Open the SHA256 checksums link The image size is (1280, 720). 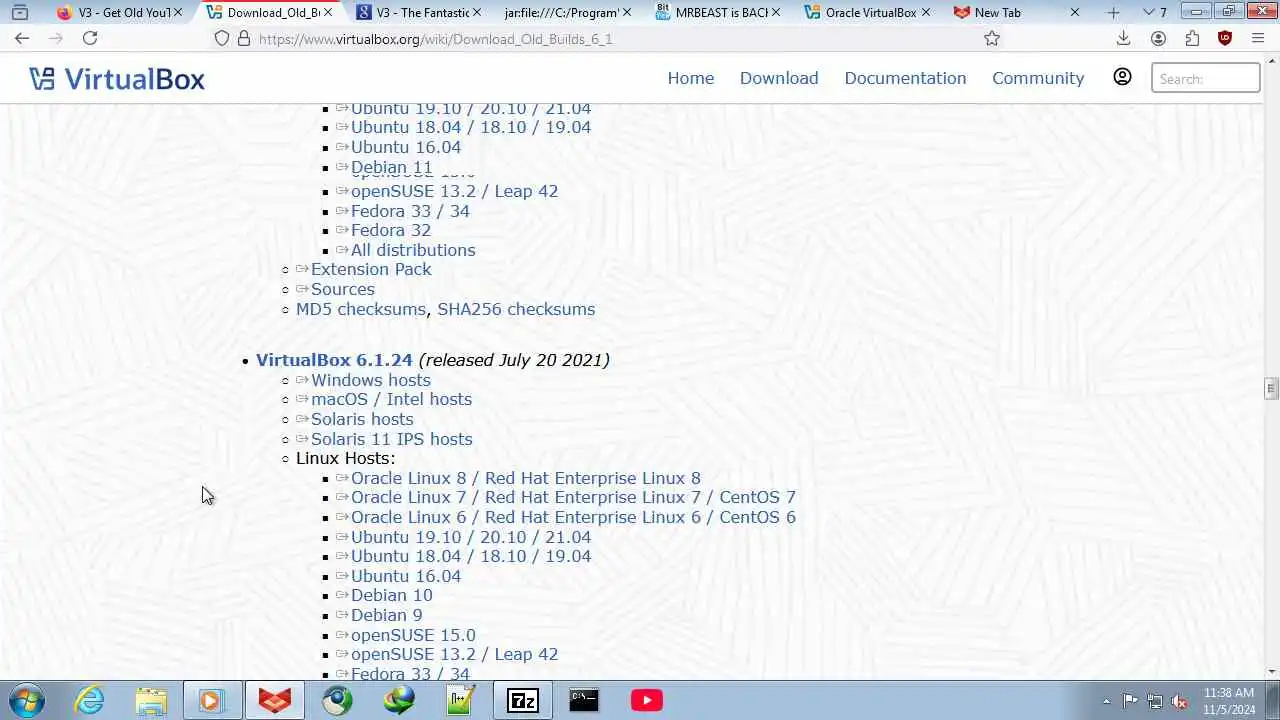pos(516,309)
